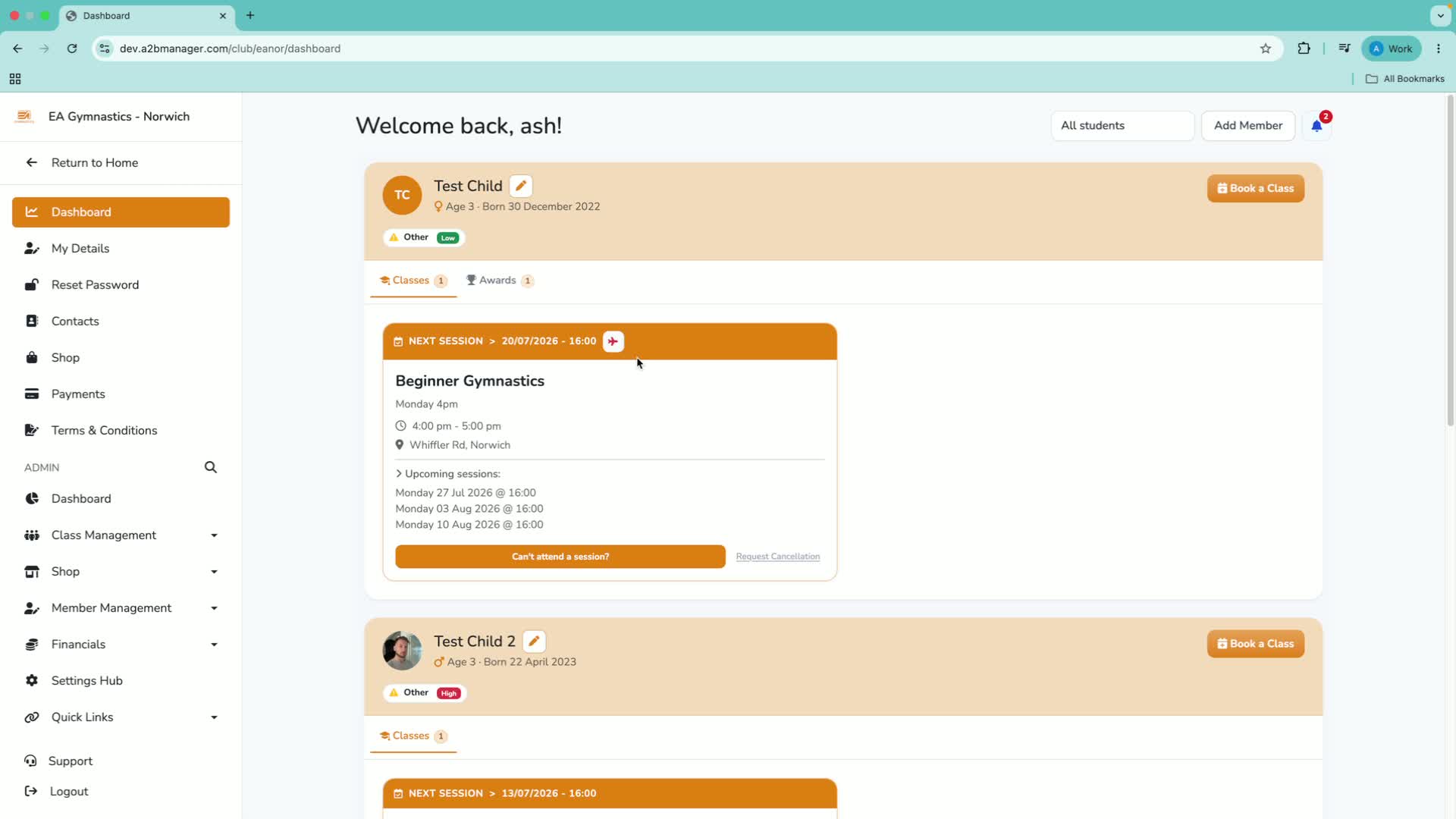
Task: Open the admin search magnifier icon
Action: point(211,467)
